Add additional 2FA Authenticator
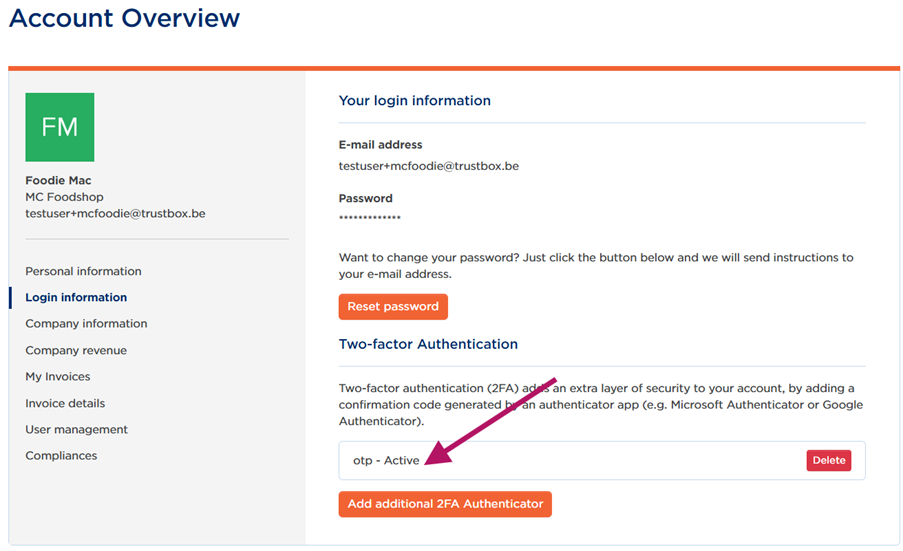Viewport: 903px width, 551px height. coord(445,504)
